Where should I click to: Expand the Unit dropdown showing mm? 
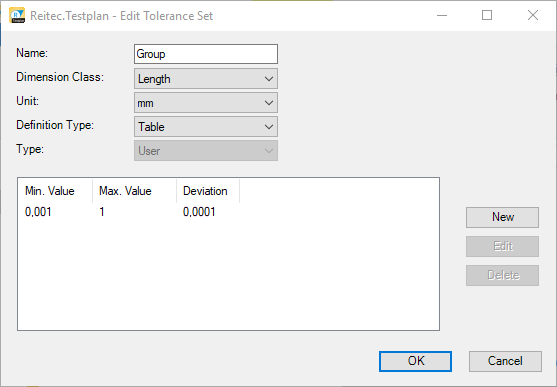pyautogui.click(x=206, y=103)
